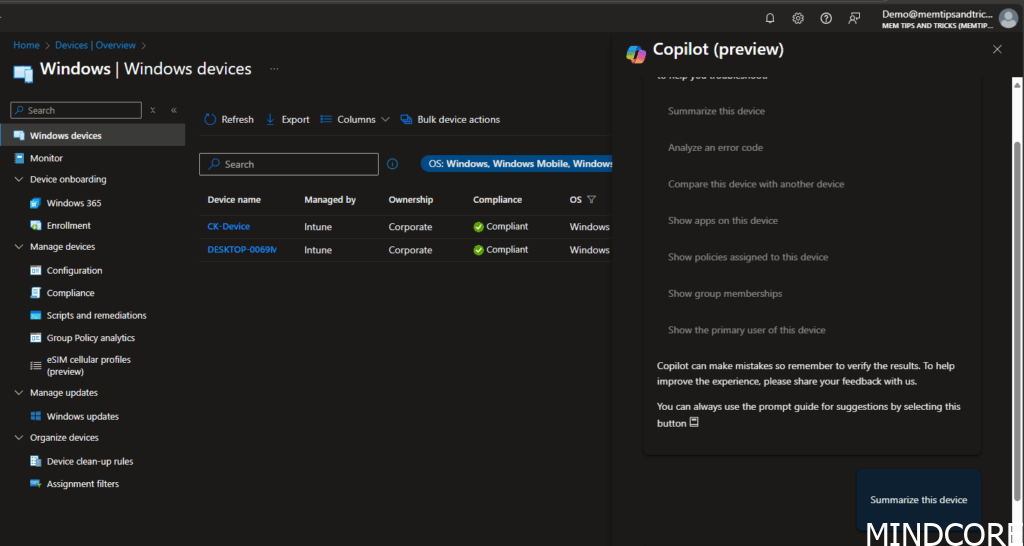Focus the sidebar Search field
1024x546 pixels.
pos(76,110)
